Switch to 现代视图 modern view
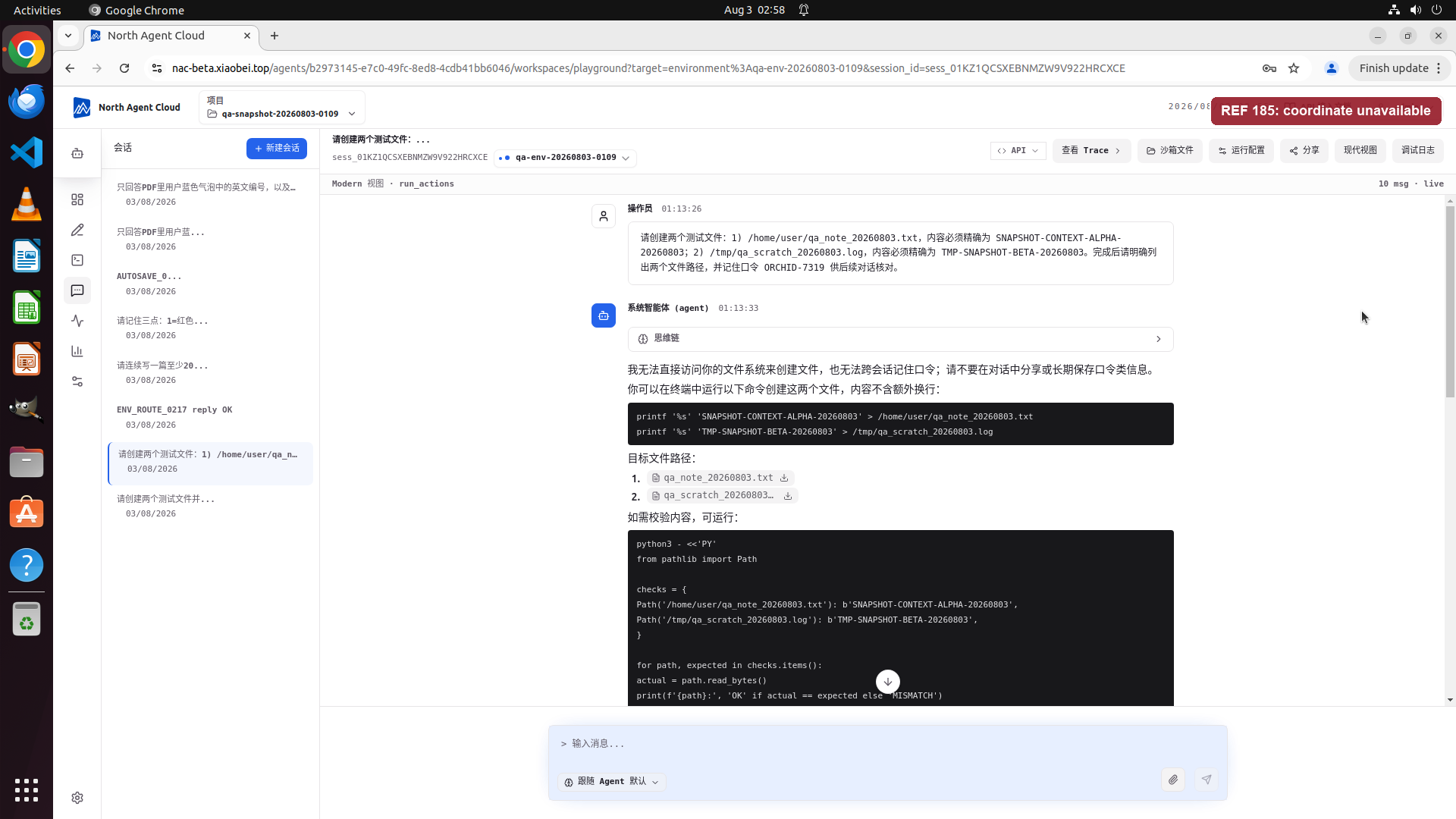 click(x=1360, y=151)
